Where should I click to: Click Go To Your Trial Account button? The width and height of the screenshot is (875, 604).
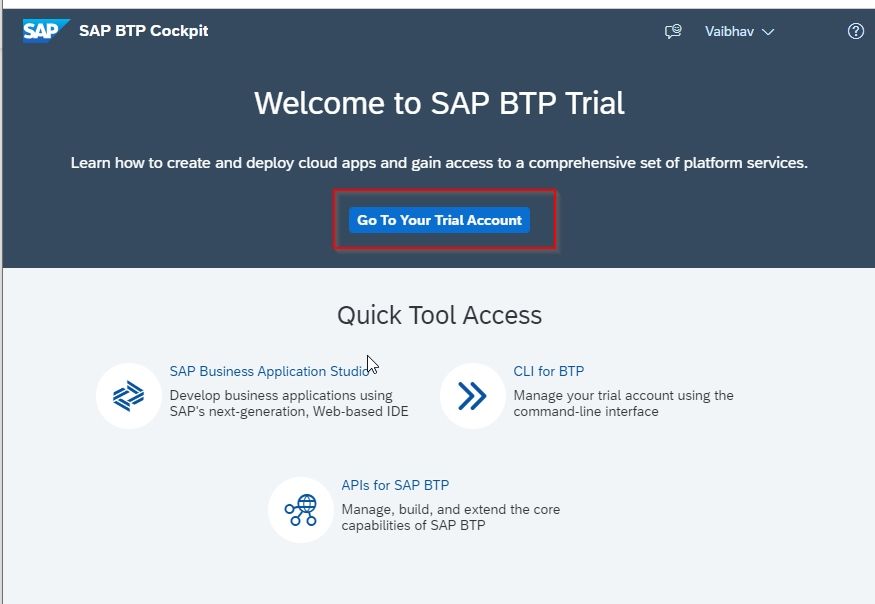pos(439,220)
